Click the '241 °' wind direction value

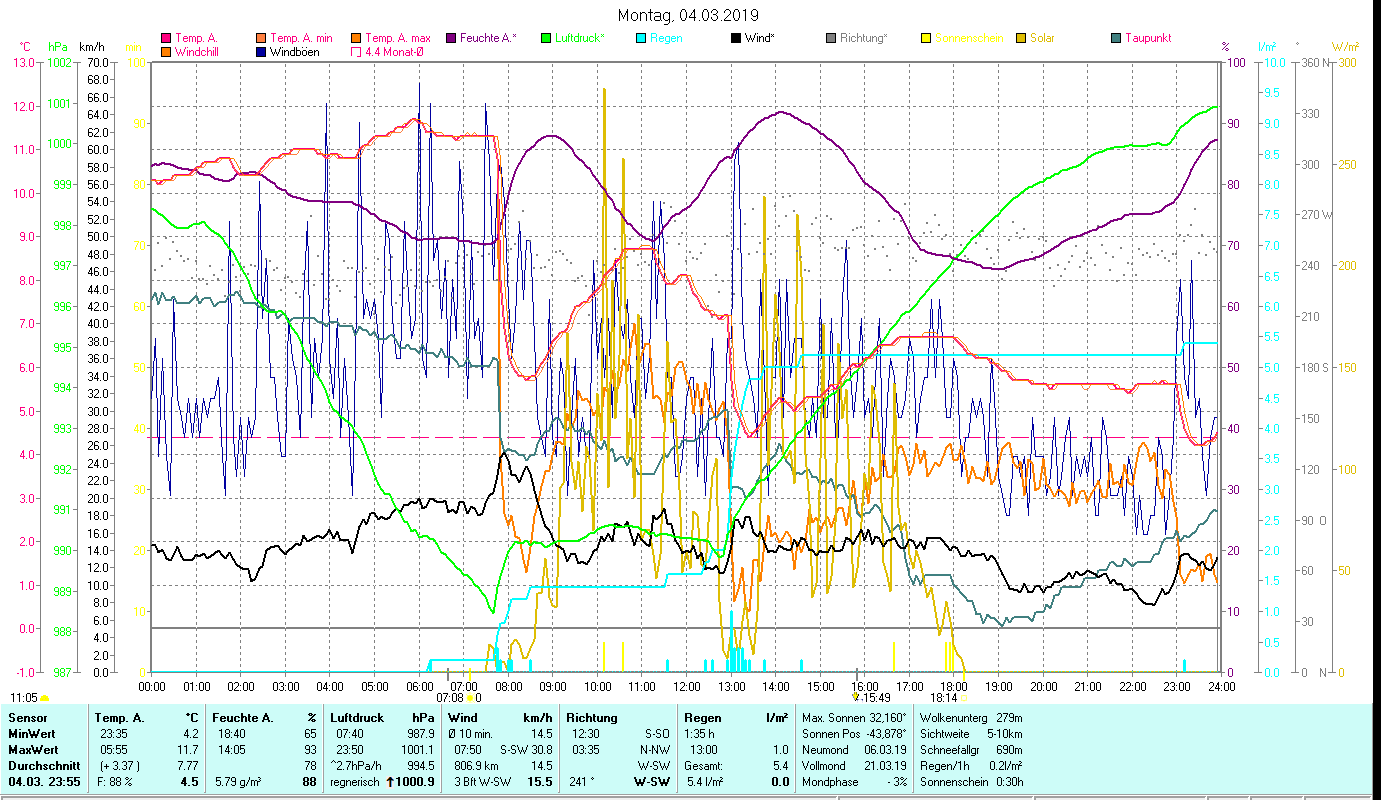click(581, 782)
